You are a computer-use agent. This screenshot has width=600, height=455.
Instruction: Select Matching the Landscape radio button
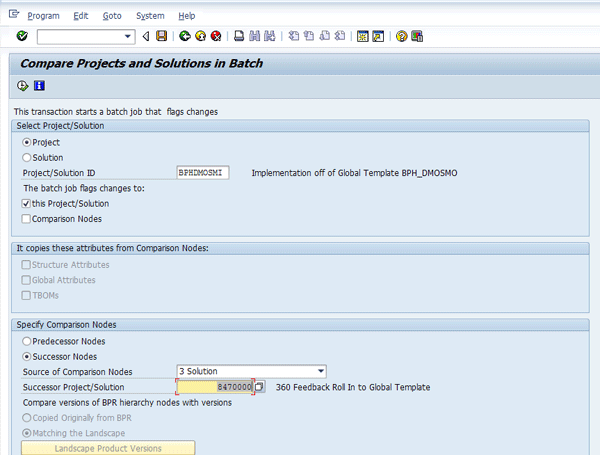26,433
